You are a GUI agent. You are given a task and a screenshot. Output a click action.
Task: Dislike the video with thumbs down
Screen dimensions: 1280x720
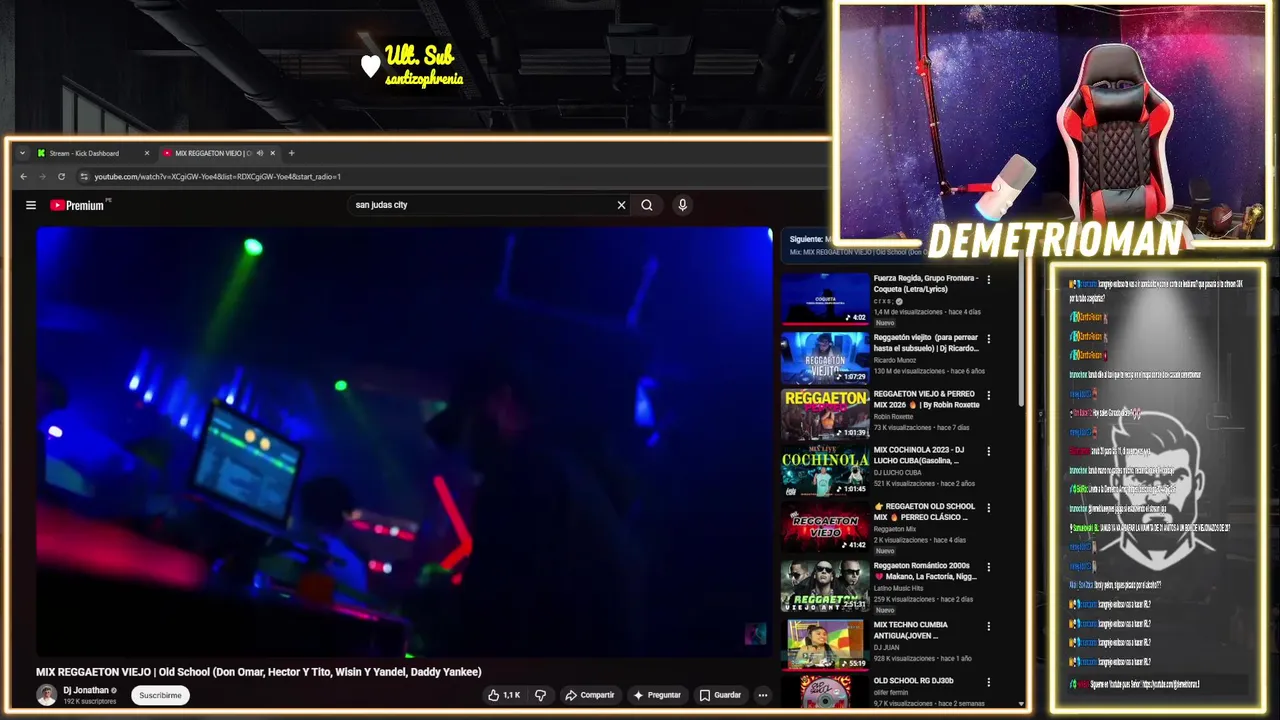tap(541, 695)
